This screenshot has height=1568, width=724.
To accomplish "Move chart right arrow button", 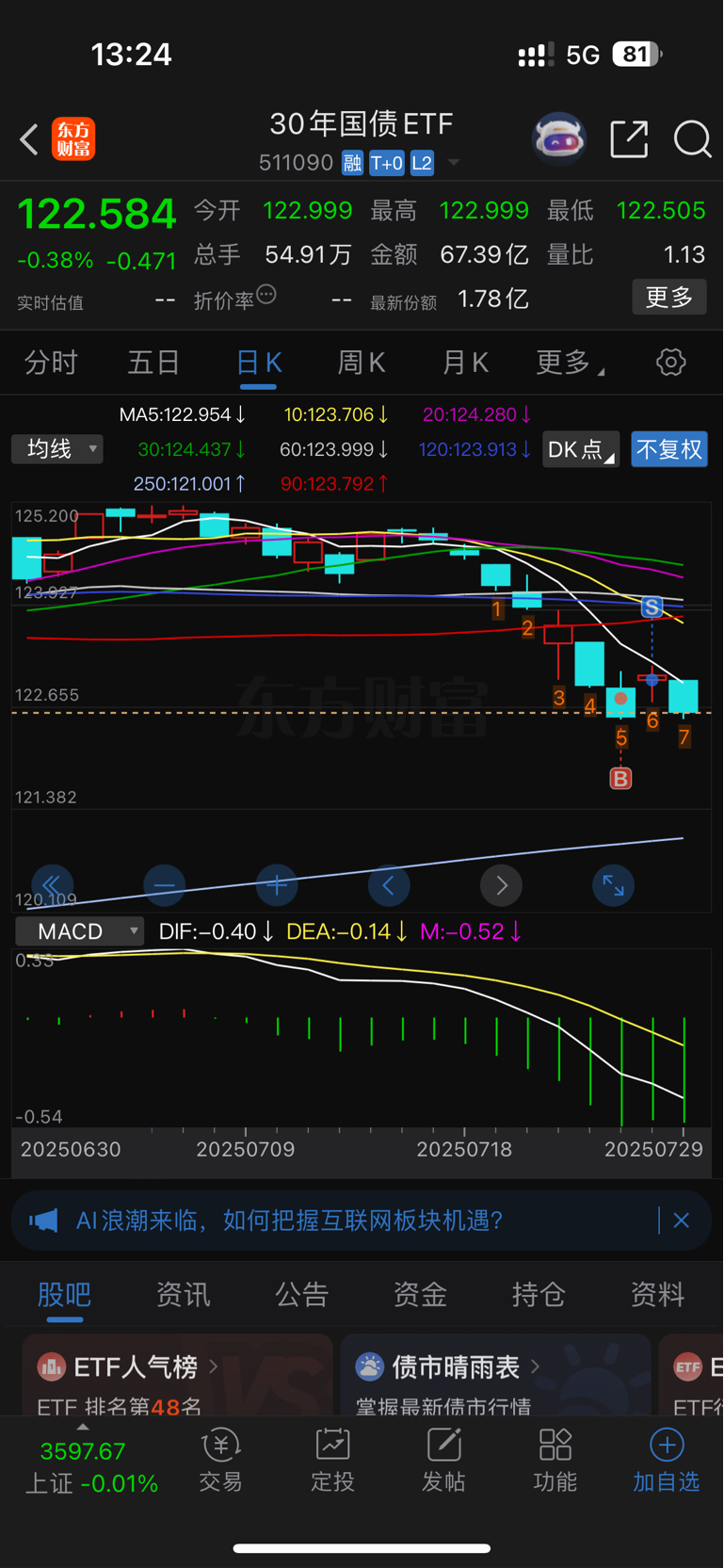I will tap(501, 885).
